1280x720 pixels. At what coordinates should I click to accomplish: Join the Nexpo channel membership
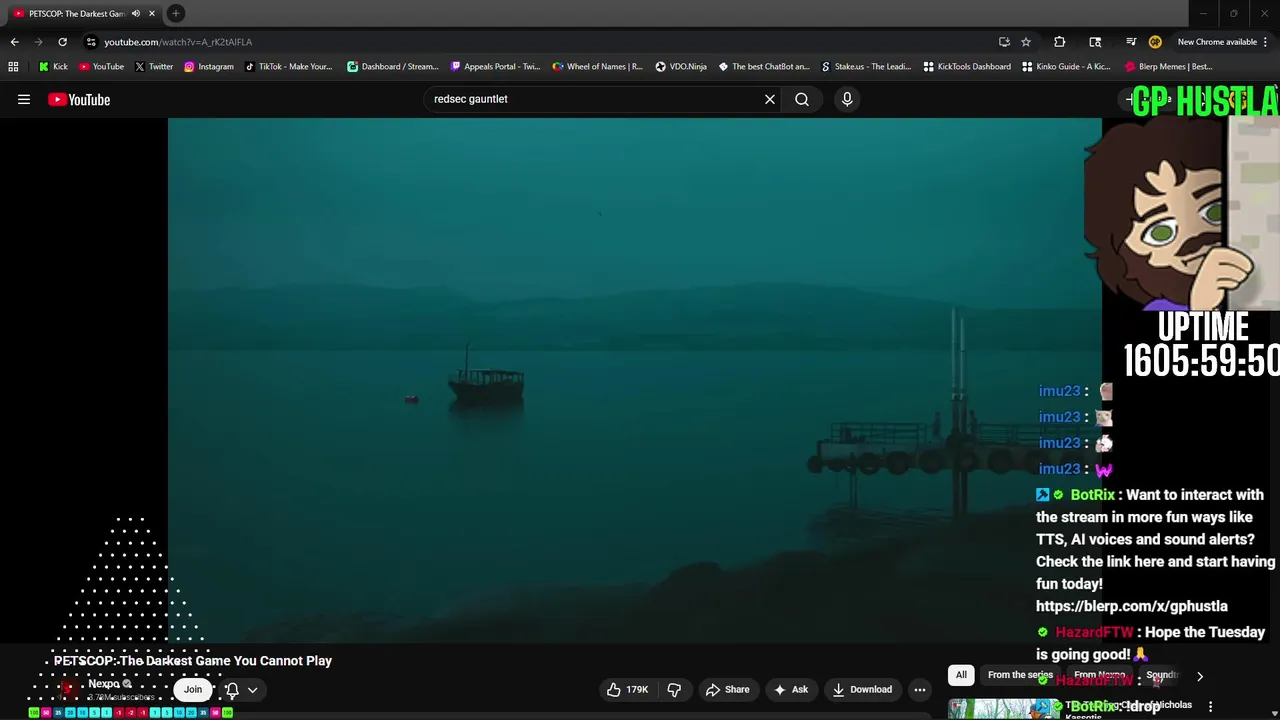(193, 689)
